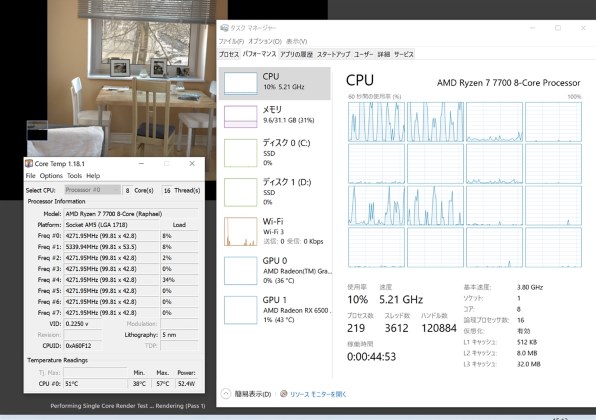596x420 pixels.
Task: Click the first logical processor usage graph
Action: click(x=376, y=122)
